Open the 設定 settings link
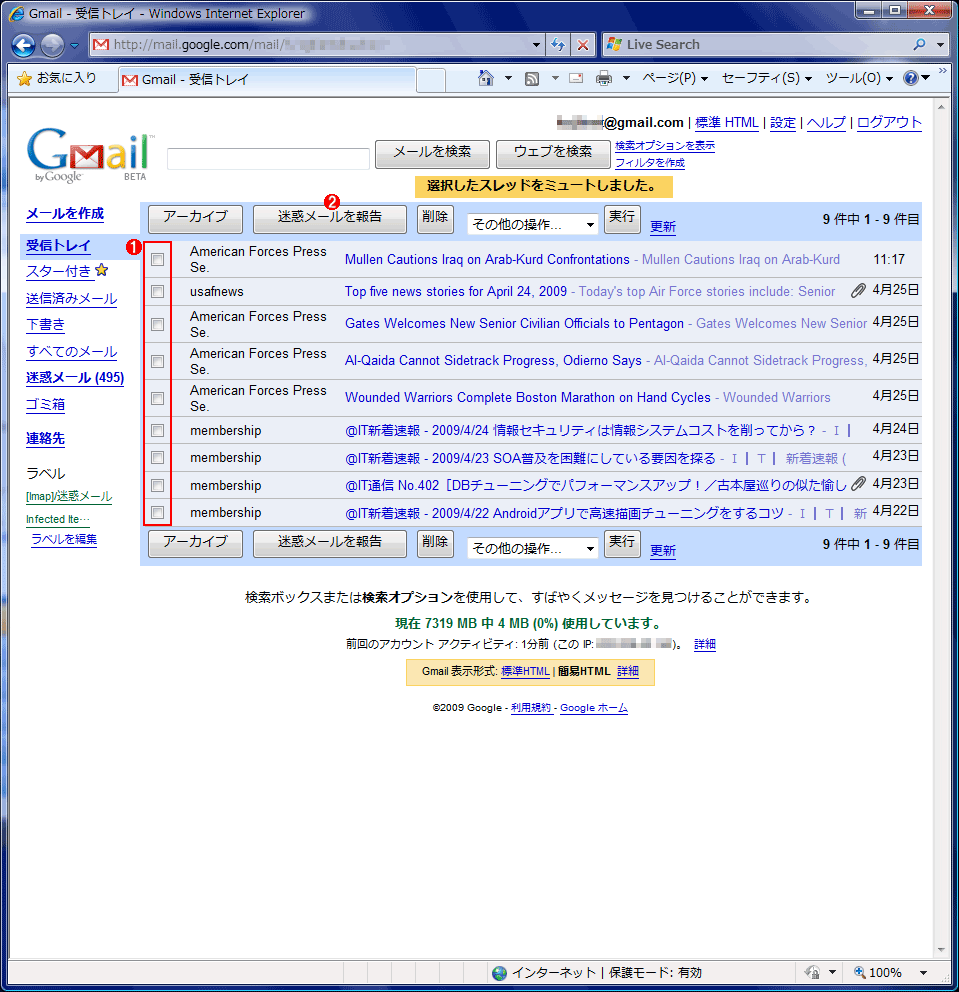This screenshot has width=959, height=992. (783, 123)
